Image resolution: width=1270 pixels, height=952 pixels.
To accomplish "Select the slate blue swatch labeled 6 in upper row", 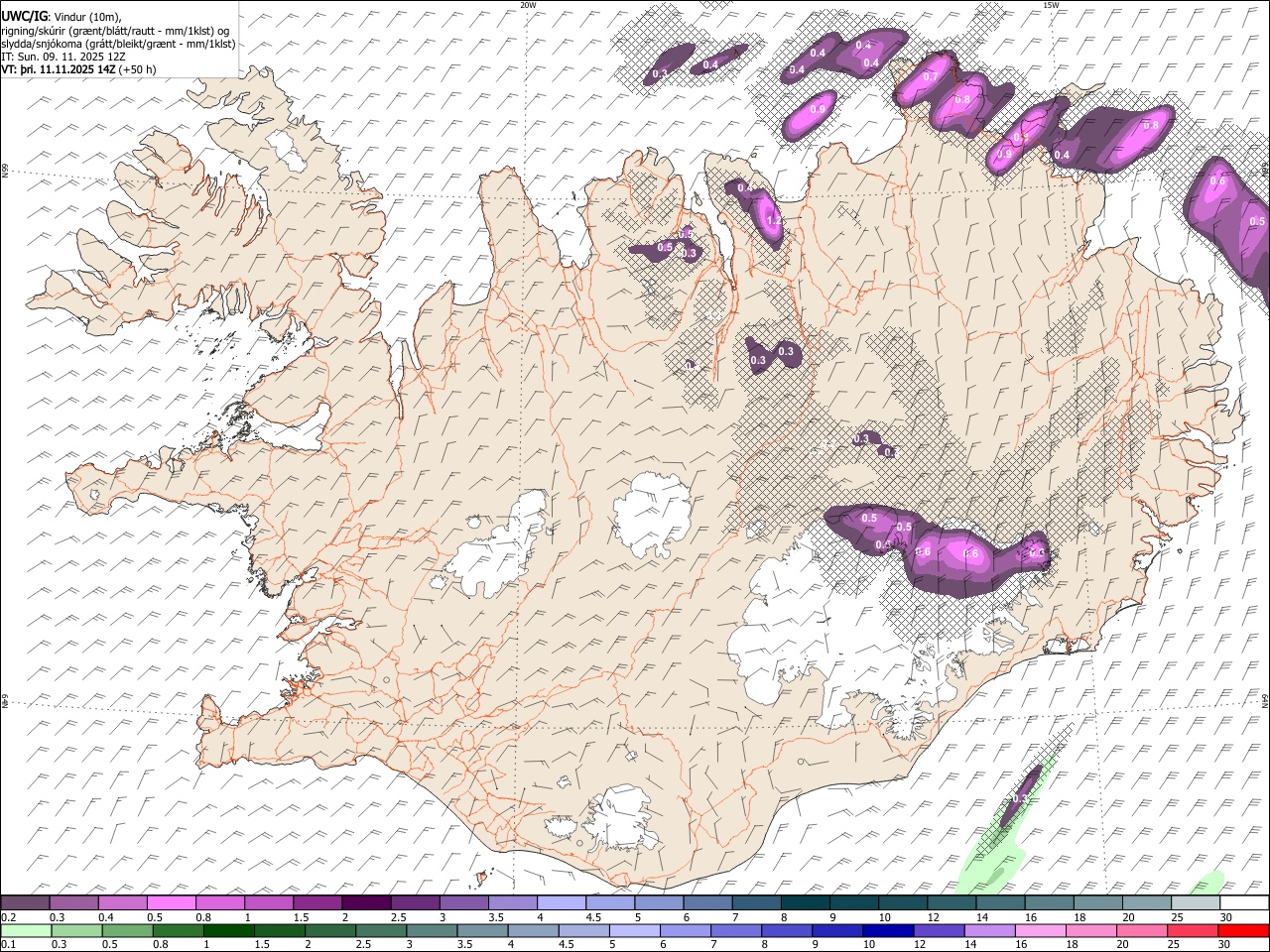I will pos(708,903).
